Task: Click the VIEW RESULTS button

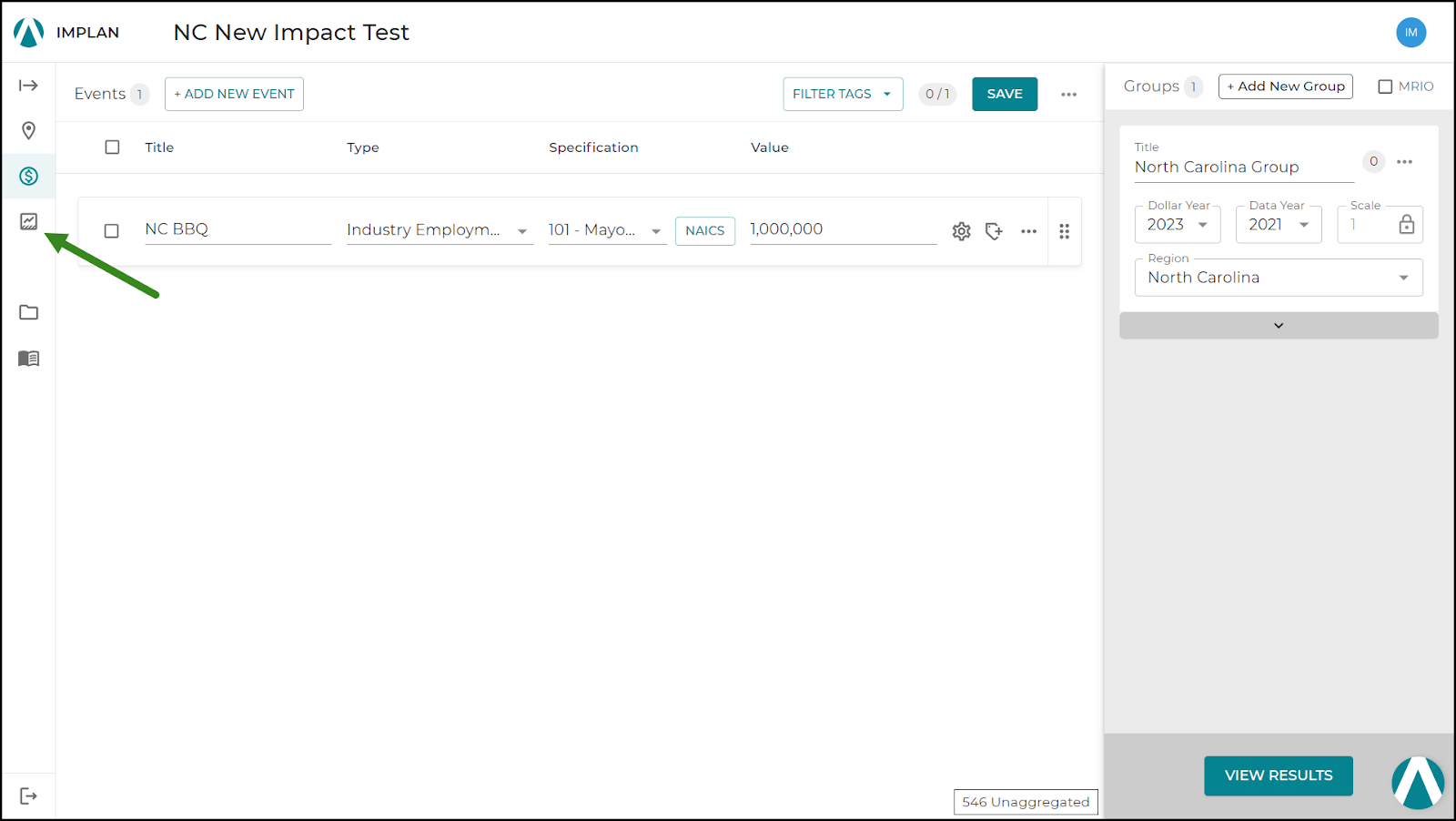Action: [1278, 775]
